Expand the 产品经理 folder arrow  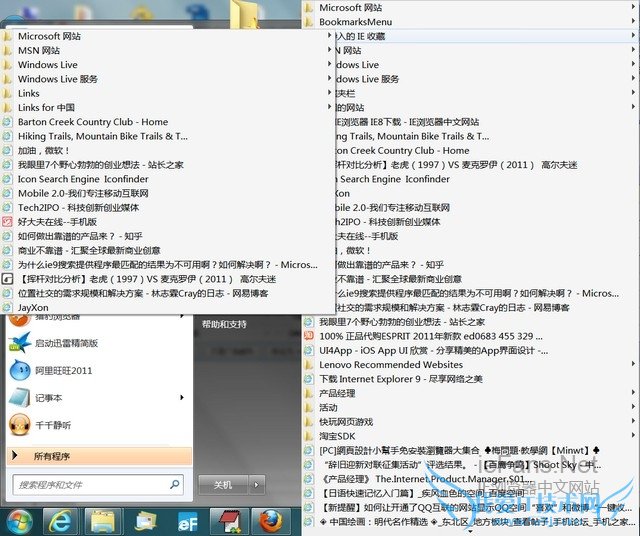click(633, 393)
